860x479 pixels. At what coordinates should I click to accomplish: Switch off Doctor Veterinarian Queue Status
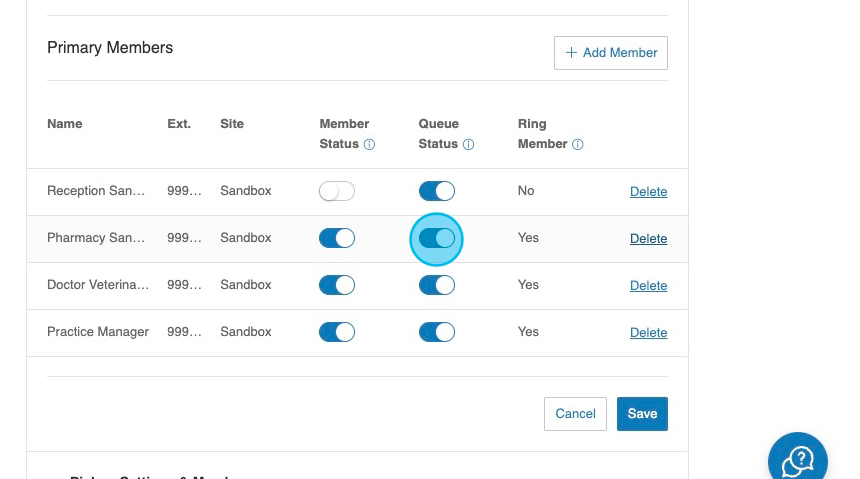pos(436,285)
